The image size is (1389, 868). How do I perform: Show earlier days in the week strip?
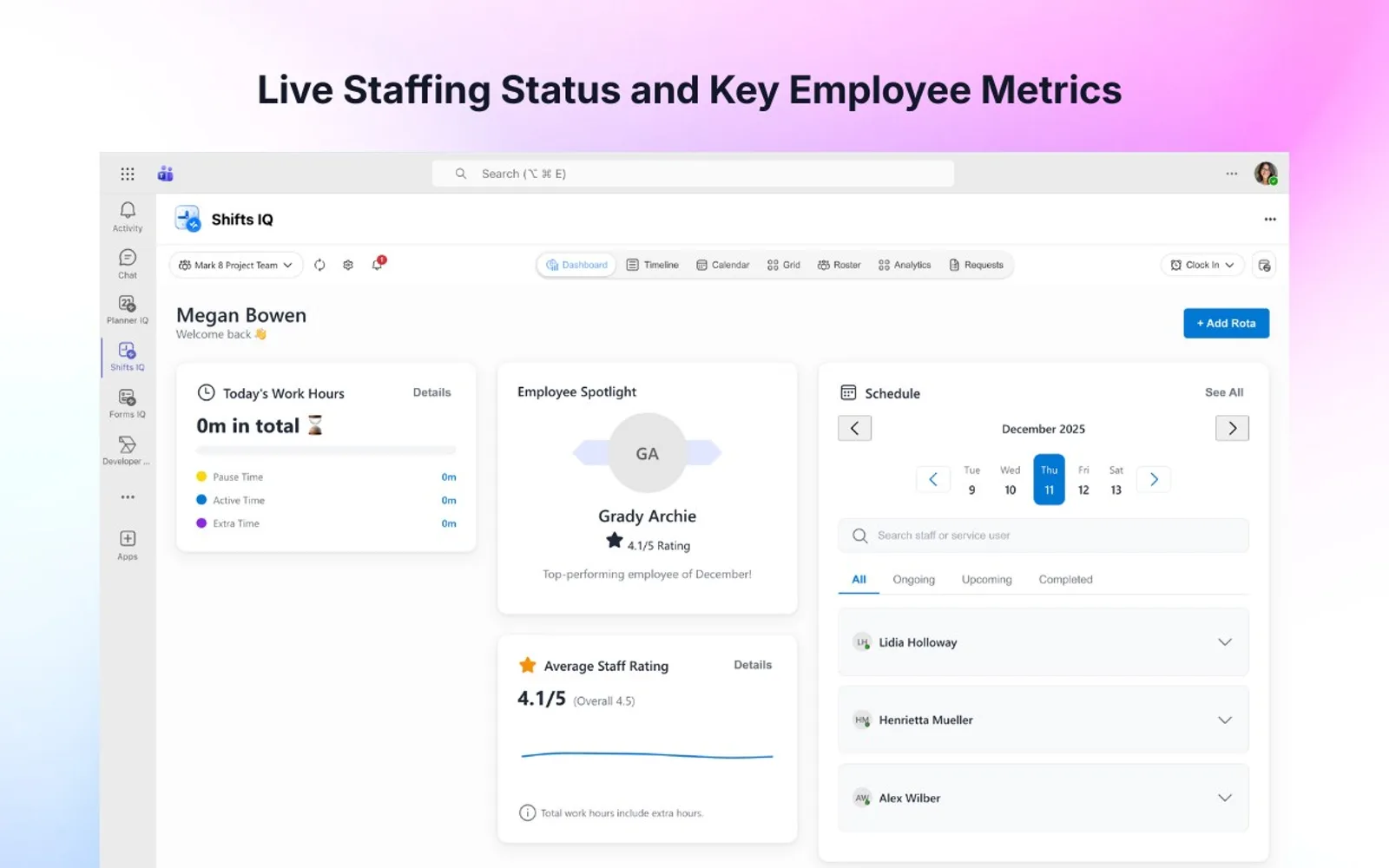(933, 479)
